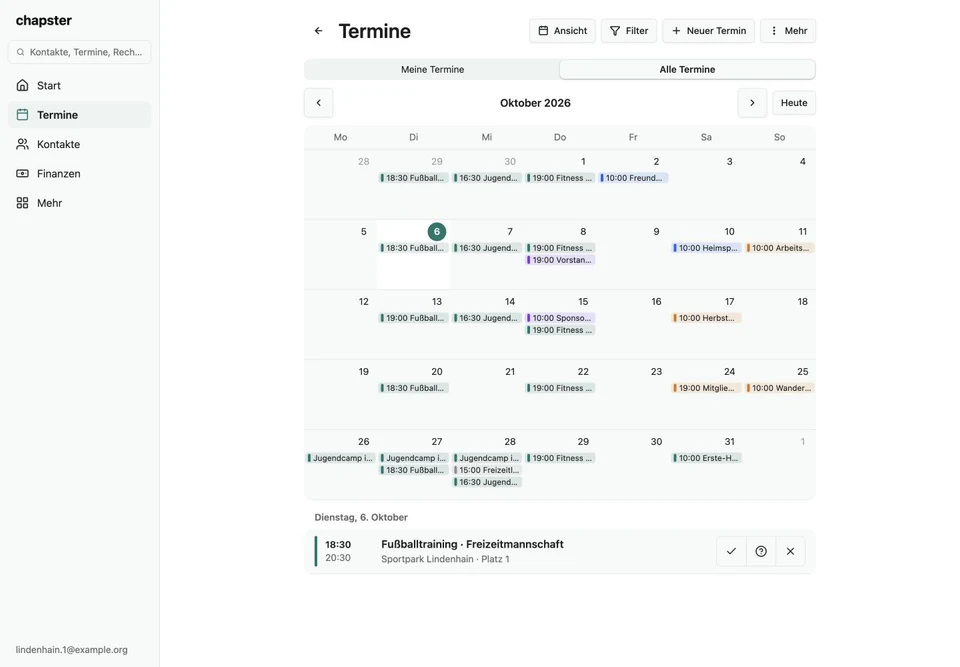Open the 10:00 Arbeits... event on October 11

point(779,248)
